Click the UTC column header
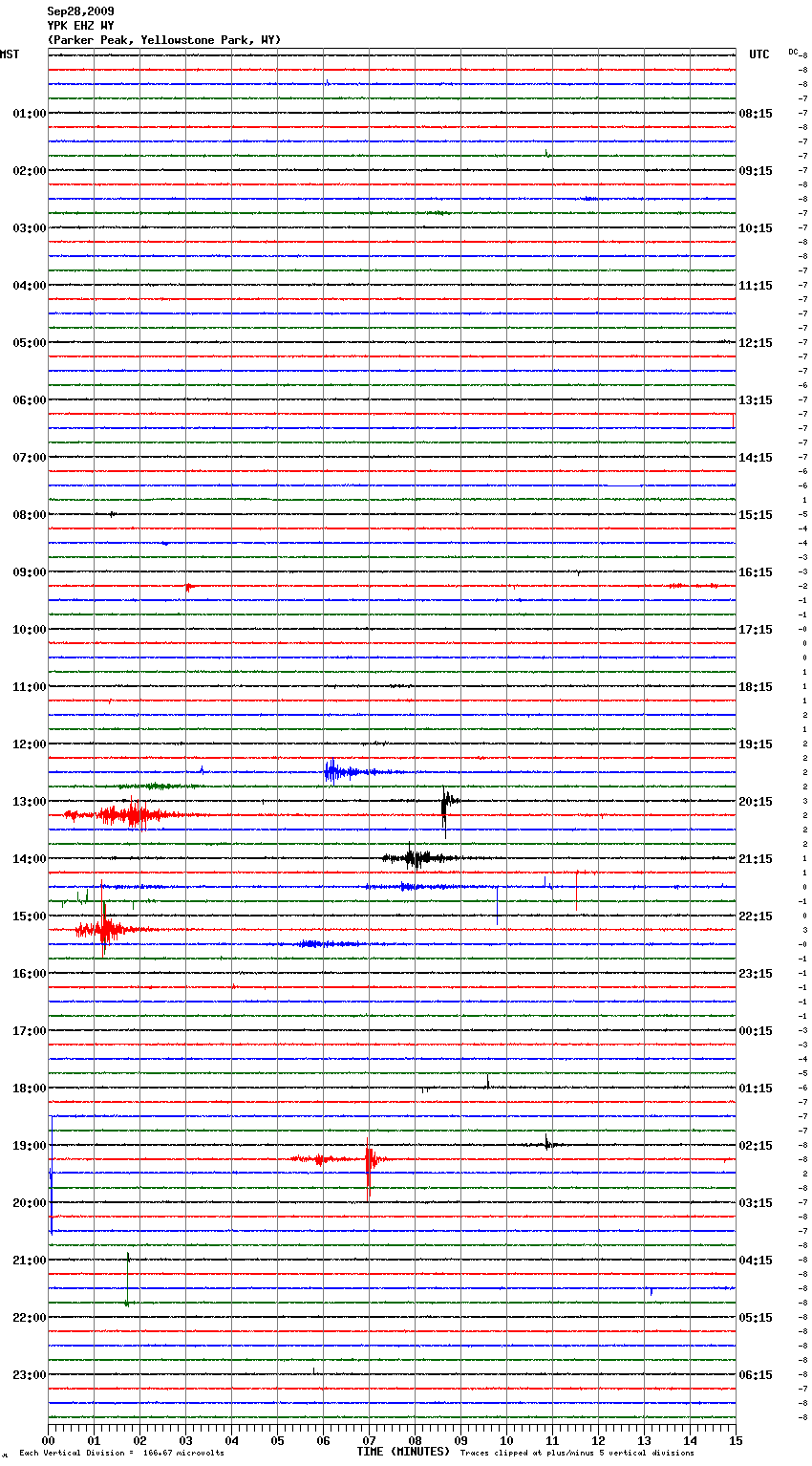This screenshot has height=1466, width=812. click(759, 54)
